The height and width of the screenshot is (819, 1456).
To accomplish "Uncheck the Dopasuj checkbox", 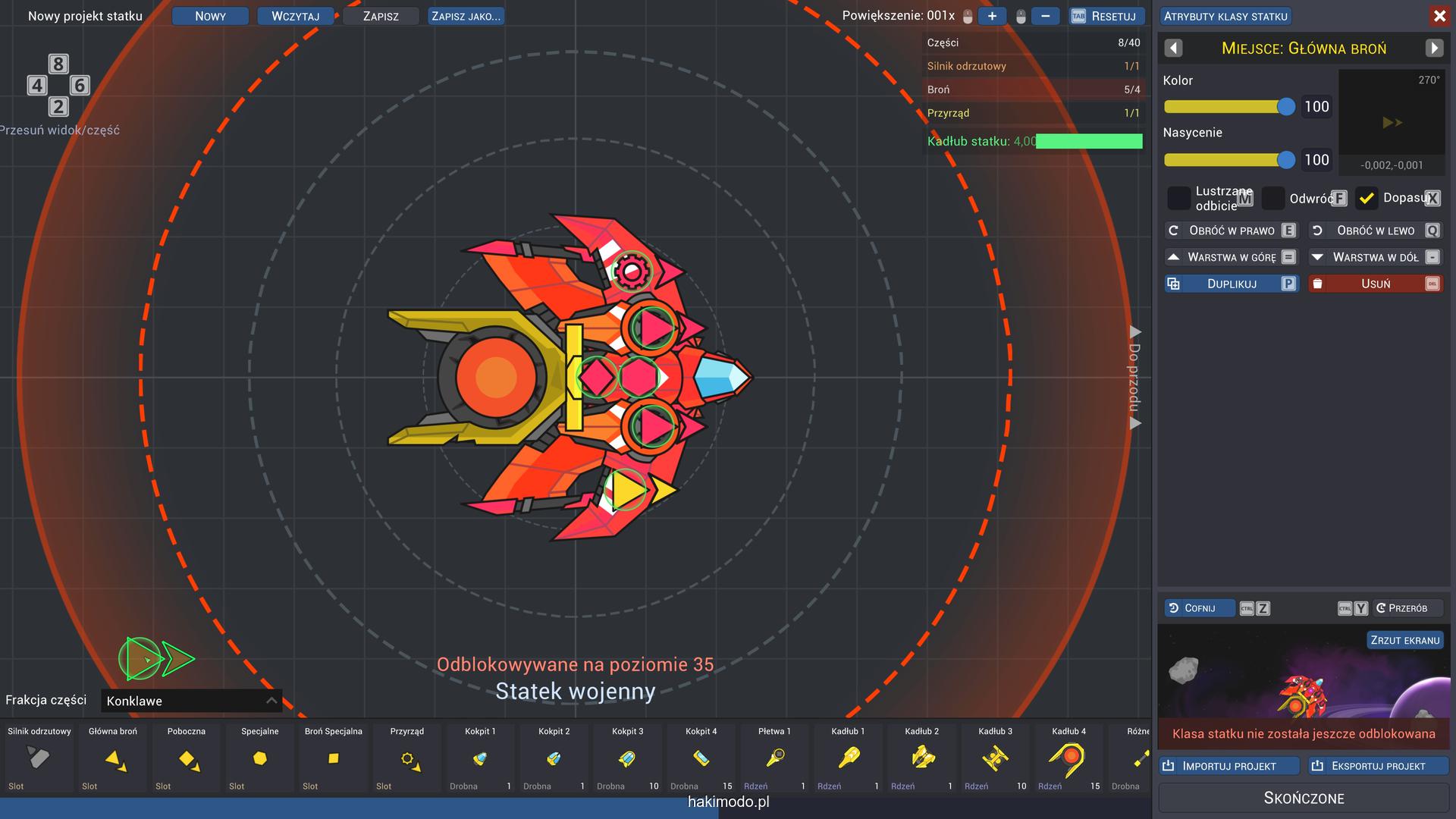I will pos(1367,199).
